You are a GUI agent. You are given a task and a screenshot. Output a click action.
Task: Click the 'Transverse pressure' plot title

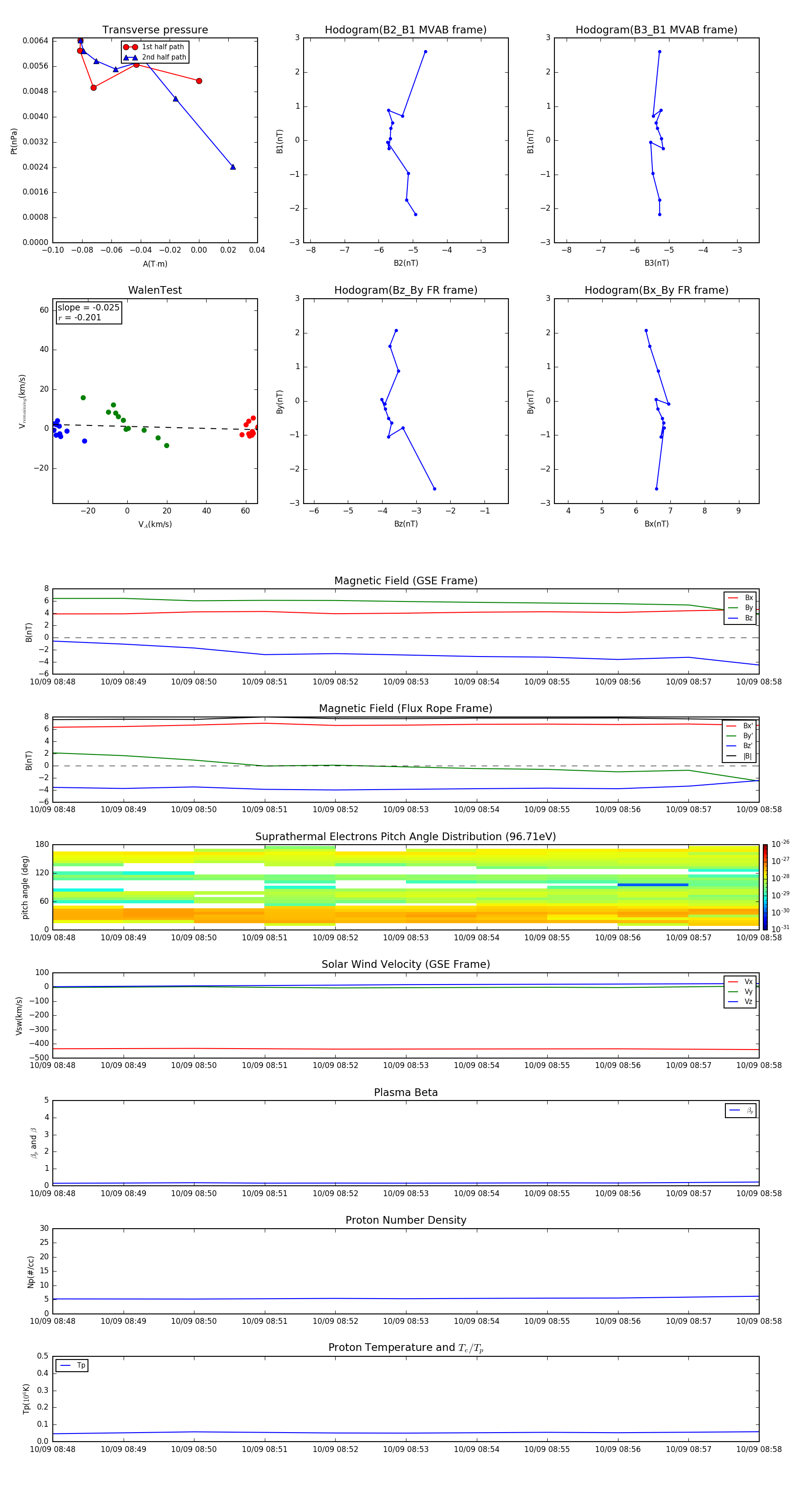click(x=155, y=30)
